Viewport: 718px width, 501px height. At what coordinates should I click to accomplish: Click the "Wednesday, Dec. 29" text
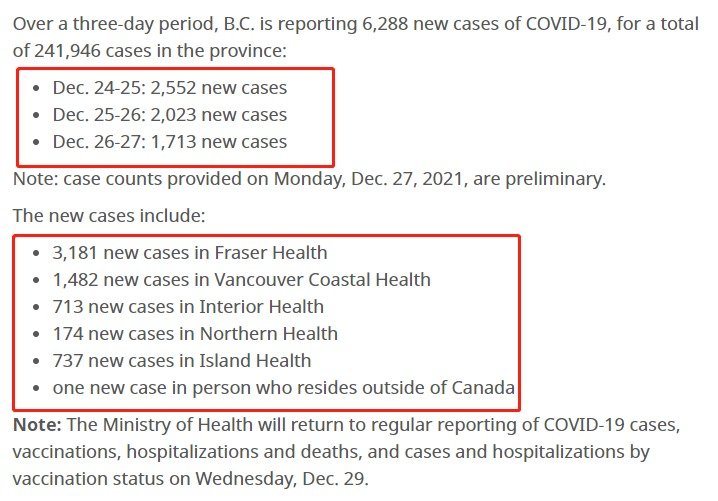(282, 479)
